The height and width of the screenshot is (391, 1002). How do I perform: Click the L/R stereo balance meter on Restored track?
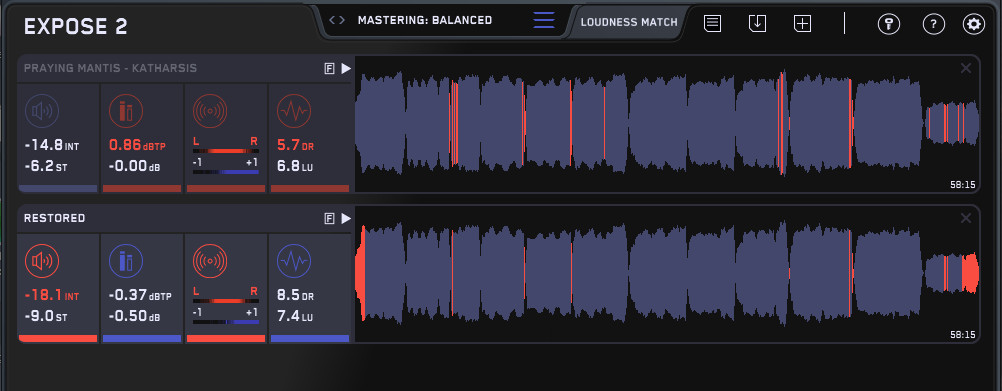coord(226,300)
